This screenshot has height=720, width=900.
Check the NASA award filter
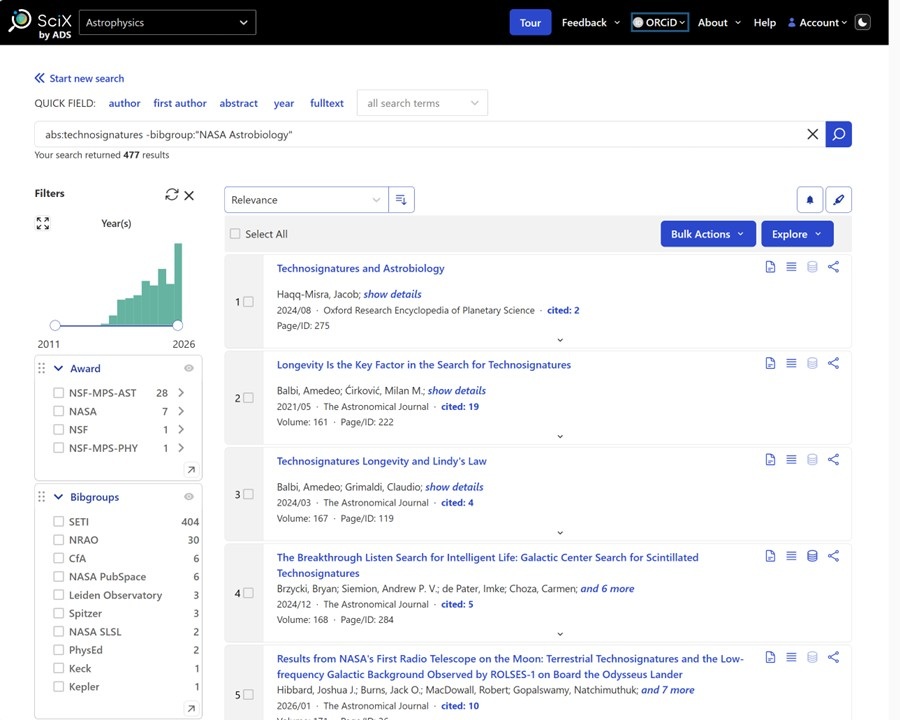(x=59, y=411)
